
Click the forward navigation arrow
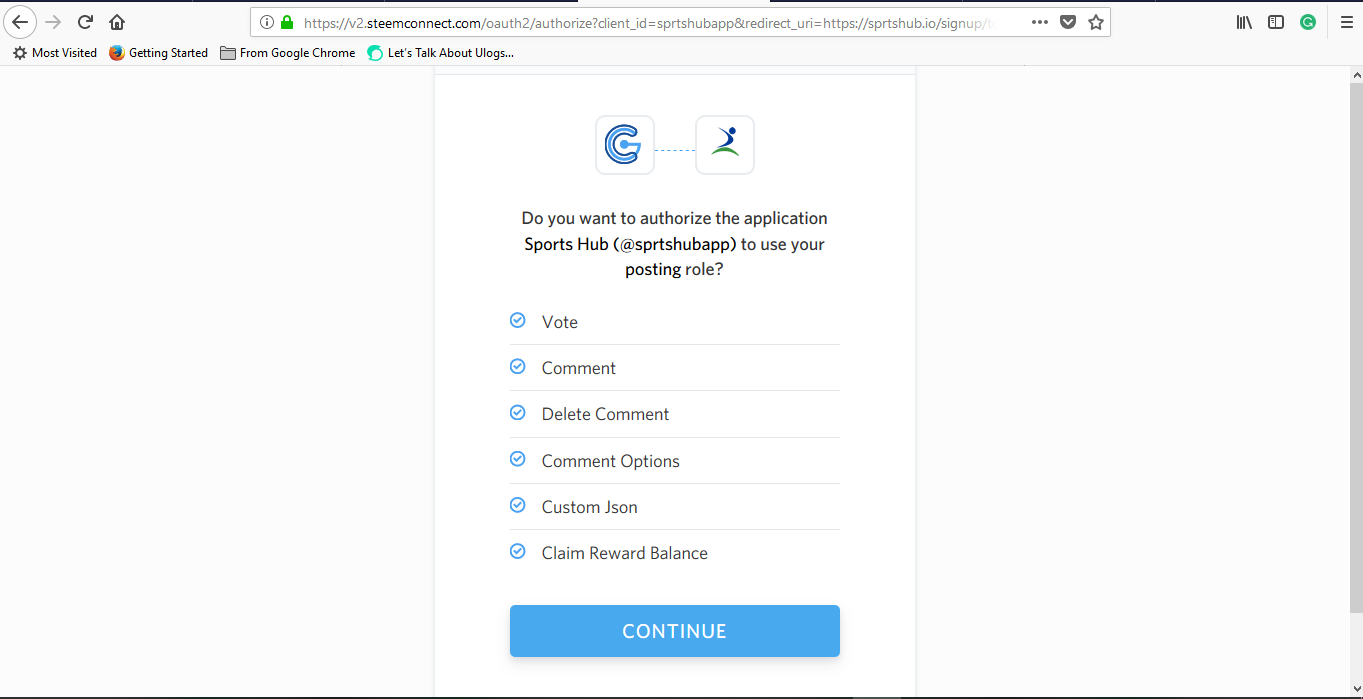[x=53, y=22]
